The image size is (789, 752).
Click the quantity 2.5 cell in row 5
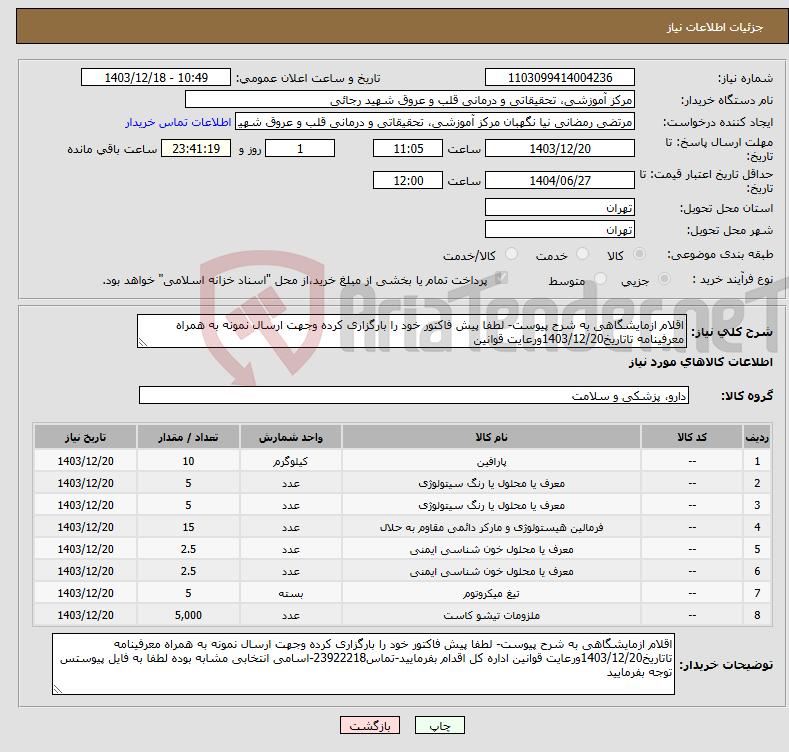tap(188, 549)
